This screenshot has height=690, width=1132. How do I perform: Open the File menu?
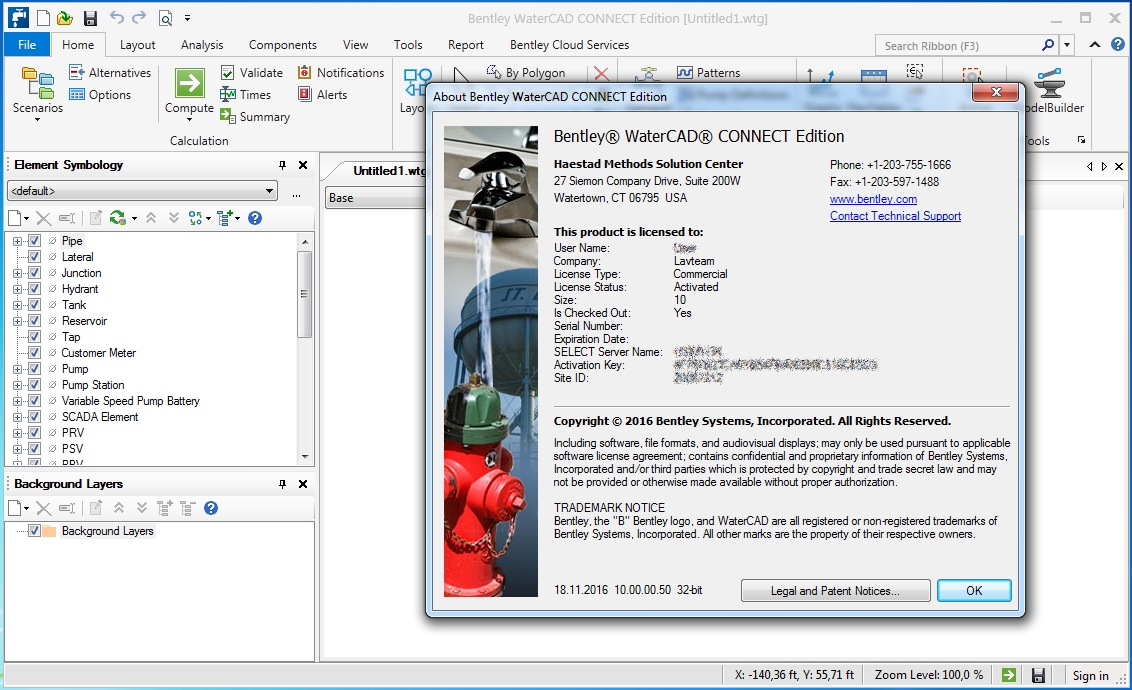[27, 45]
